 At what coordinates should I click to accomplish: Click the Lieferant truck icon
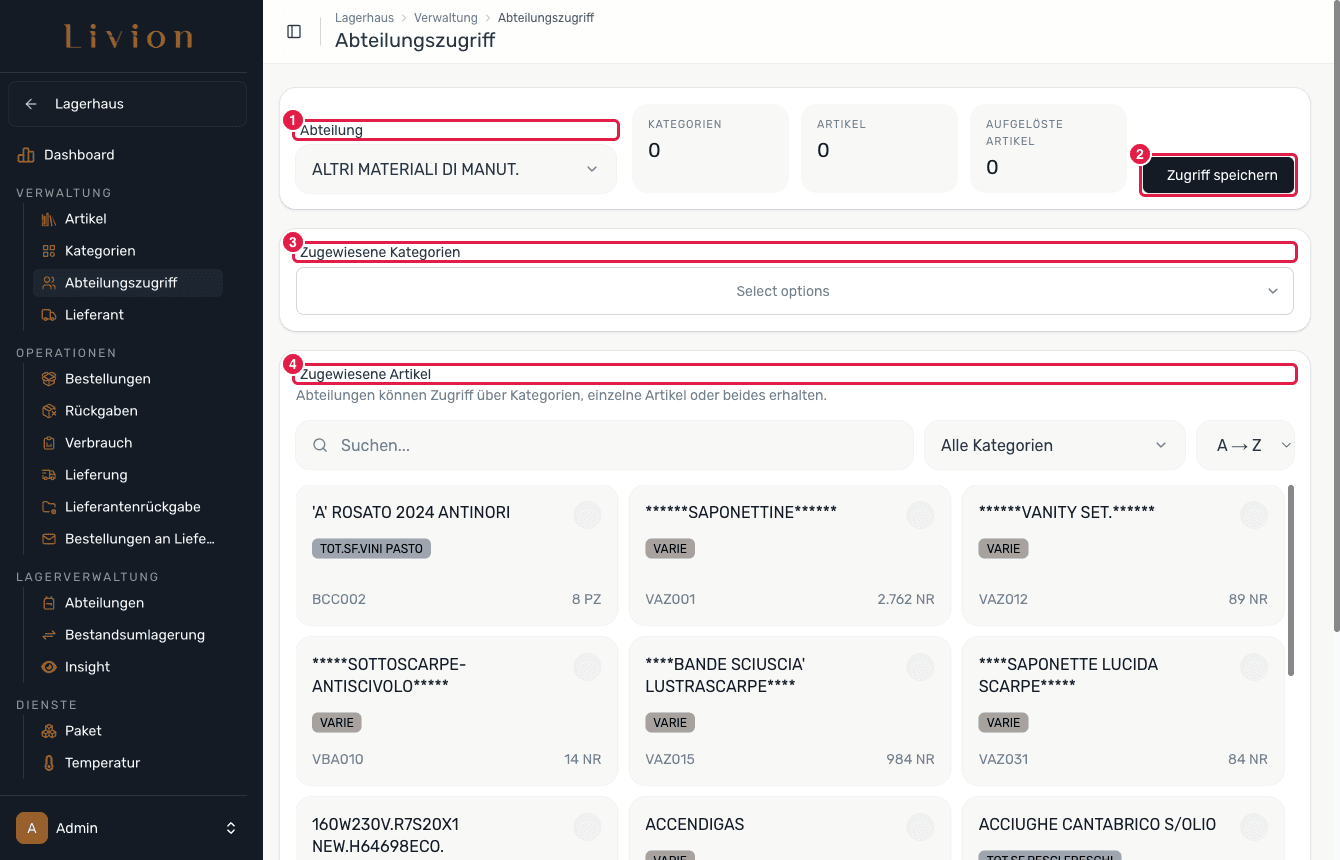coord(48,315)
